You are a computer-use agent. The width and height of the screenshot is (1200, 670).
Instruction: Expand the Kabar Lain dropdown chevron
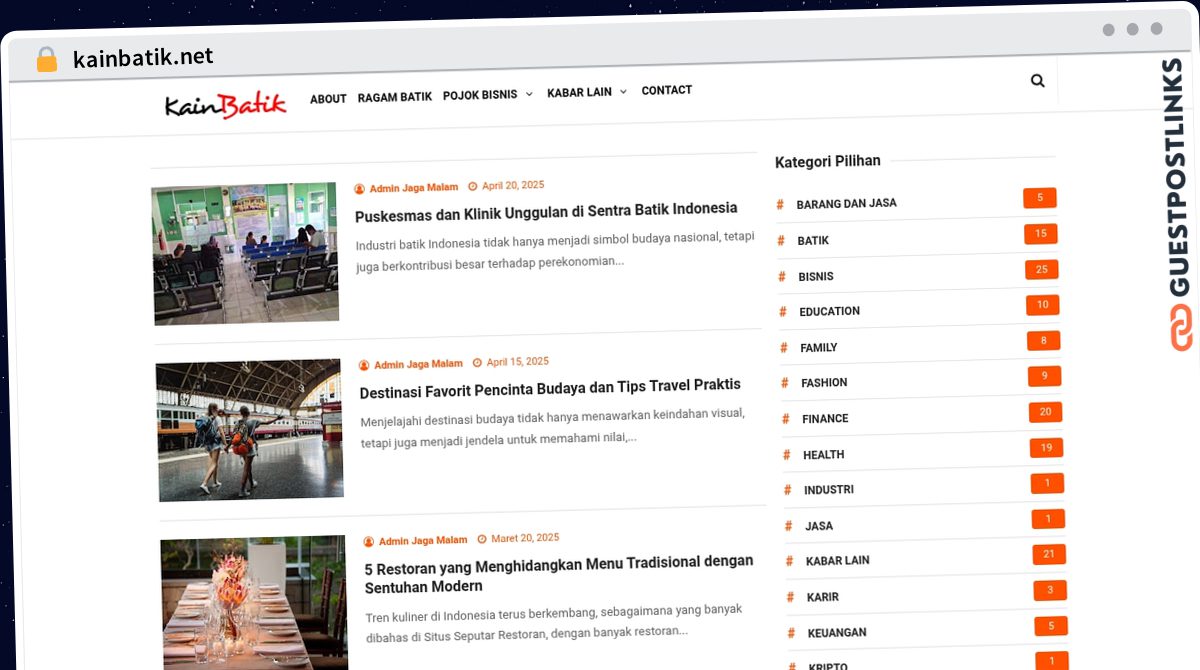coord(623,92)
